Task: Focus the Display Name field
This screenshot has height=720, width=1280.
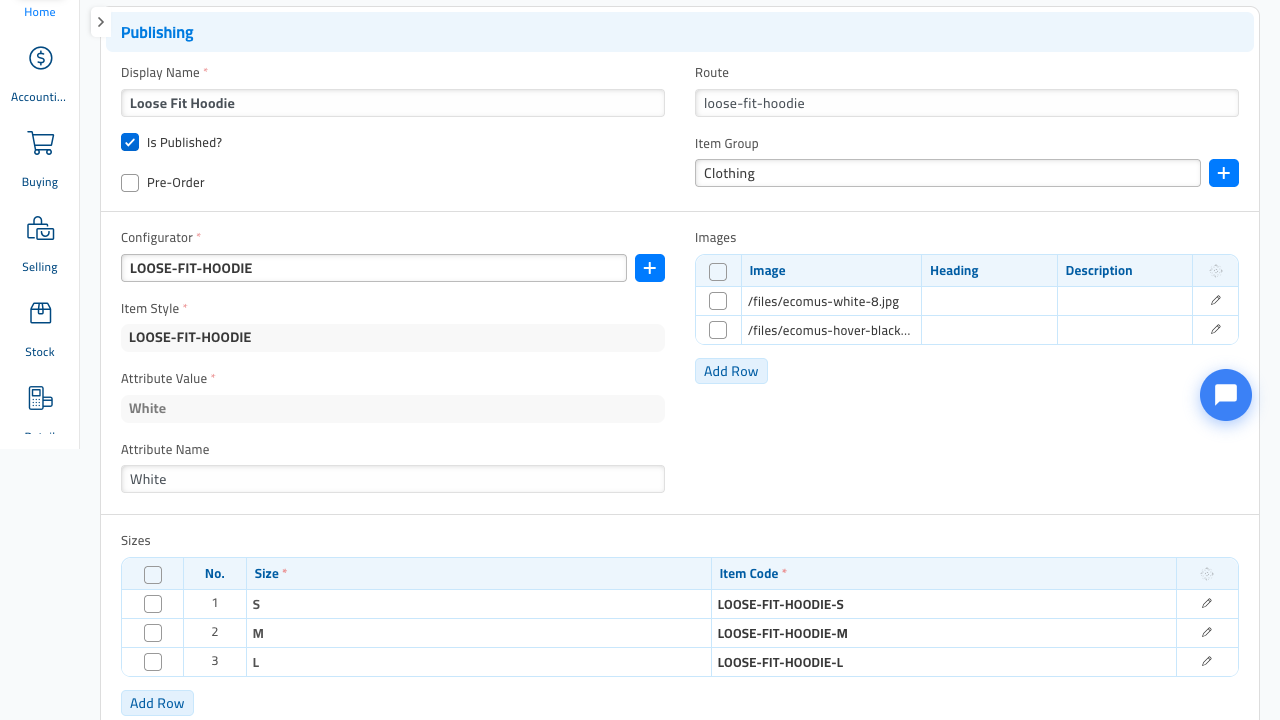Action: coord(393,103)
